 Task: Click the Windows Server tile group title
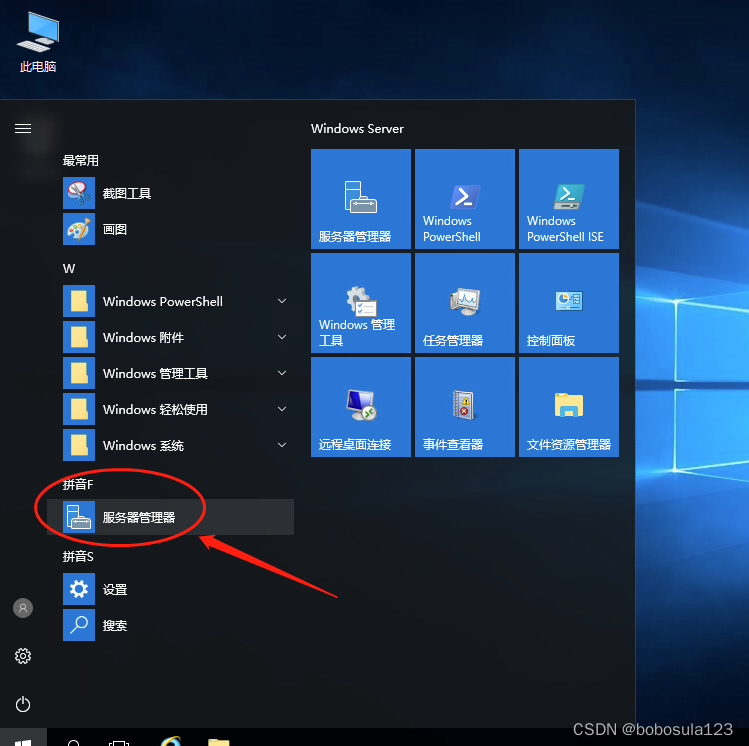click(357, 128)
